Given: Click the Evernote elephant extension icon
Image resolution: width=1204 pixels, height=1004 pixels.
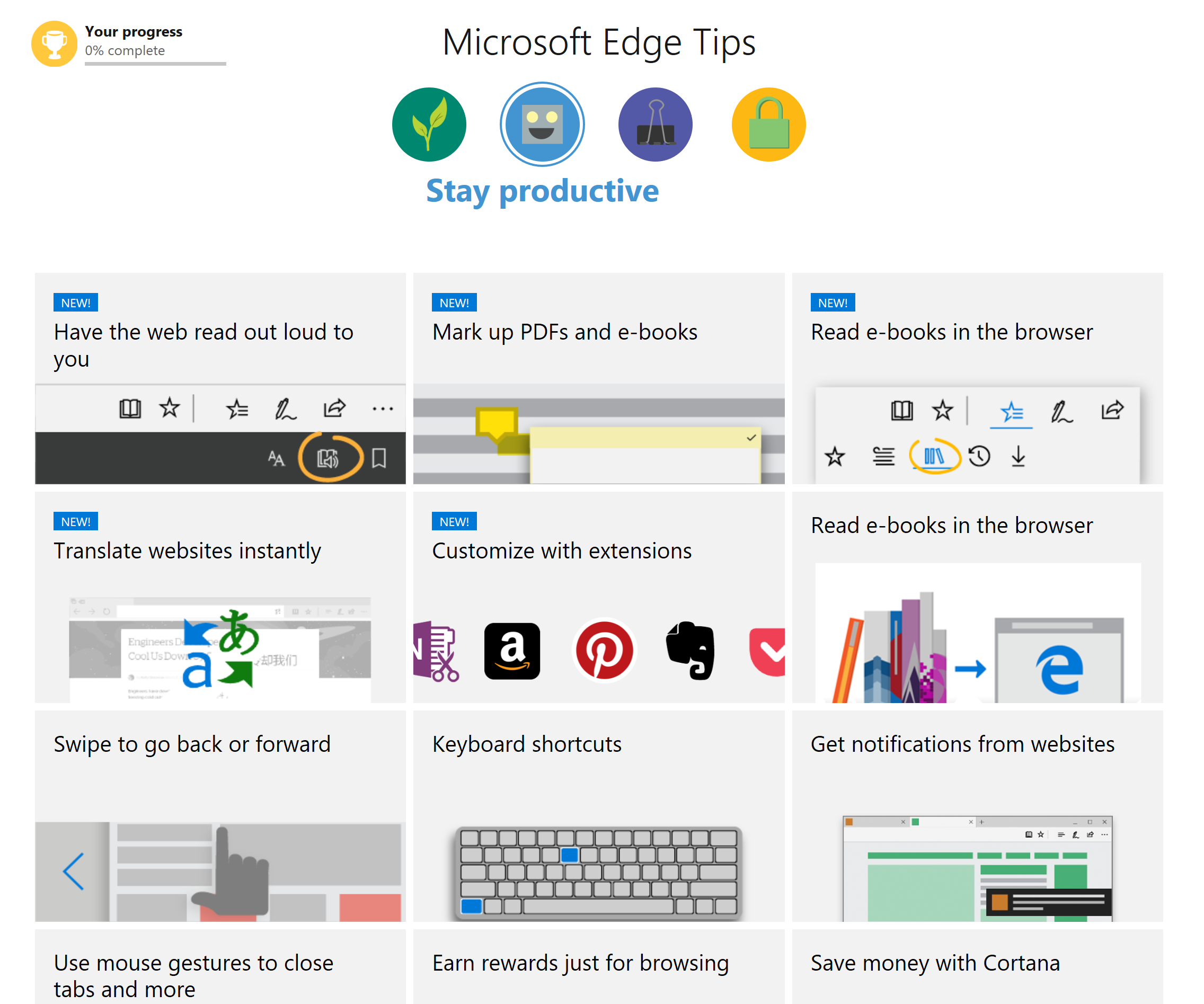Looking at the screenshot, I should point(690,651).
